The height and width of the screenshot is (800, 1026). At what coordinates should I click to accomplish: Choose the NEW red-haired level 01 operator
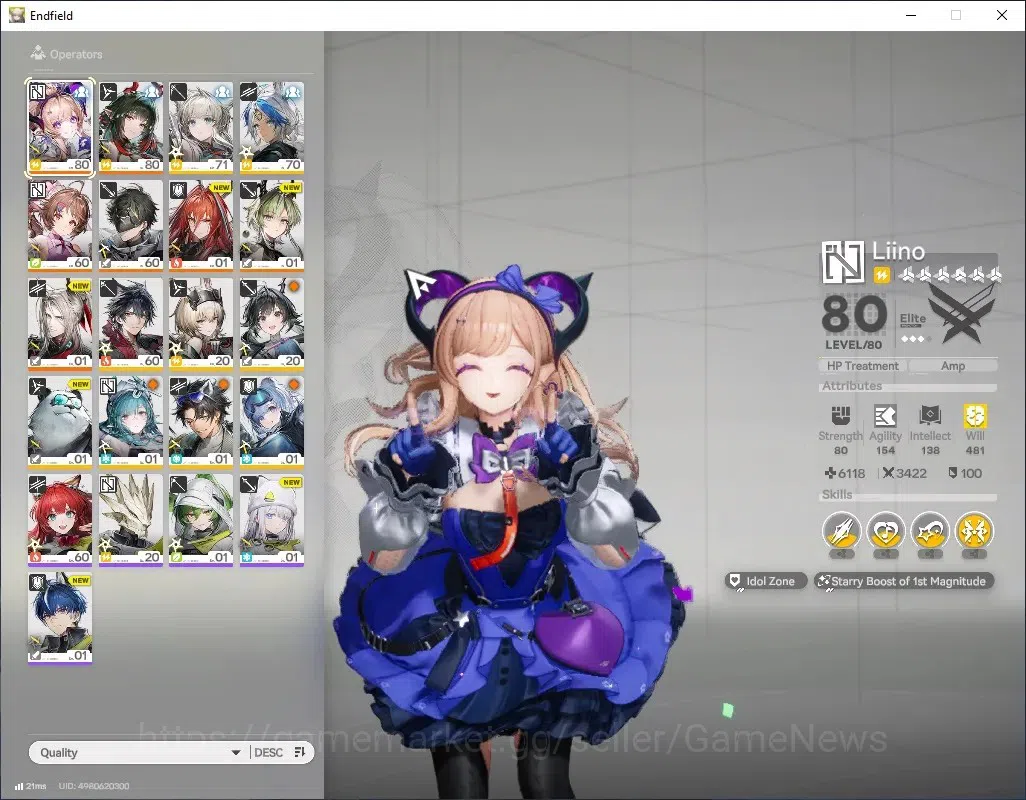(x=201, y=226)
